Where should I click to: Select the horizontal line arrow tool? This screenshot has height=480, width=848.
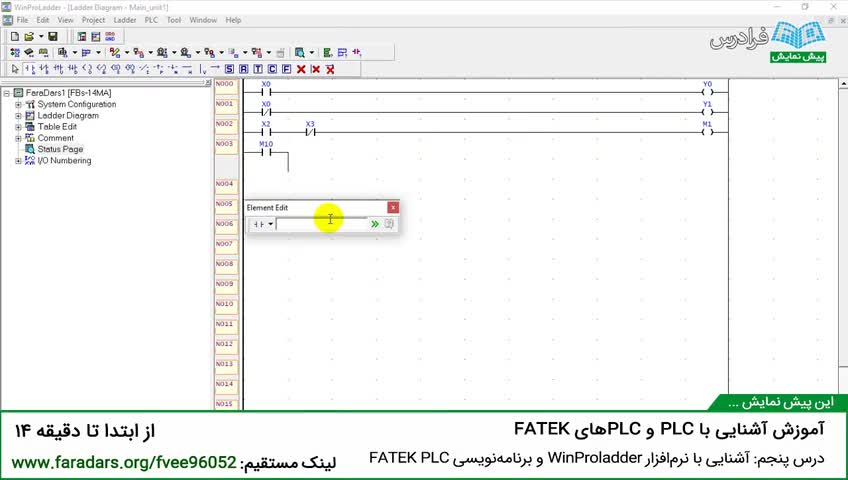click(x=215, y=69)
